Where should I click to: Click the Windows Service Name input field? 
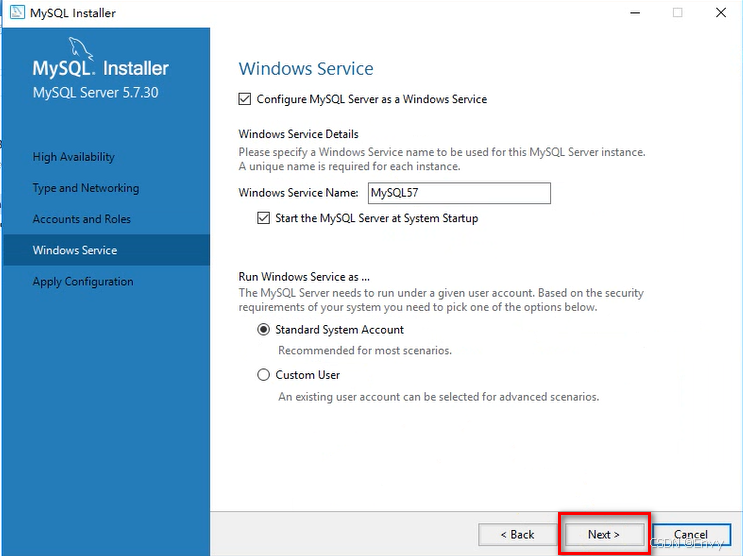pyautogui.click(x=459, y=193)
